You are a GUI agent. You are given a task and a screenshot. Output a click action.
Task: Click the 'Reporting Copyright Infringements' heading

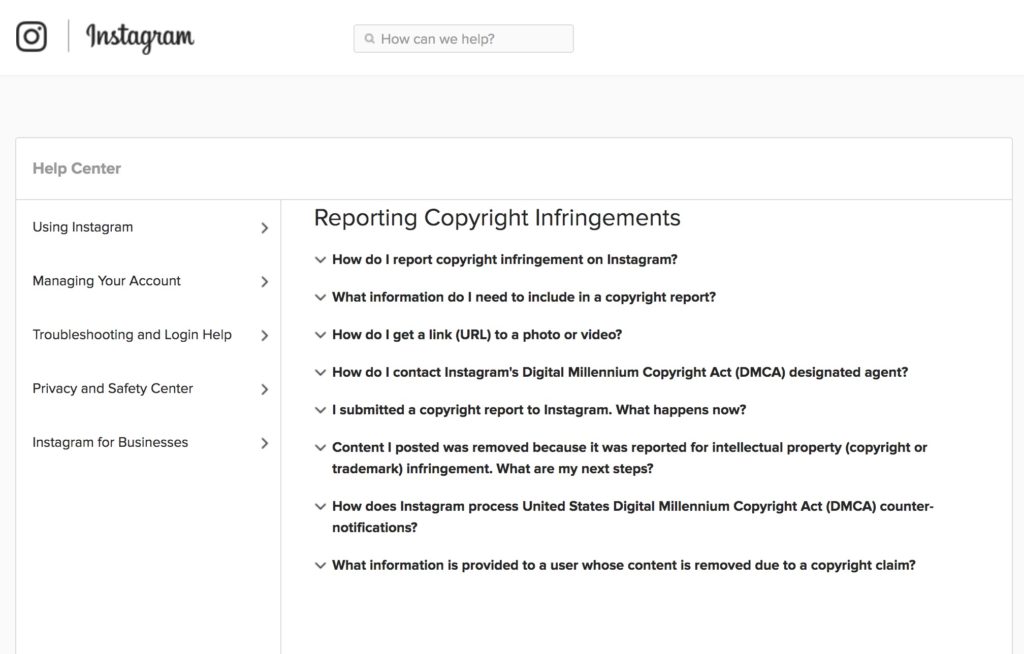tap(497, 218)
